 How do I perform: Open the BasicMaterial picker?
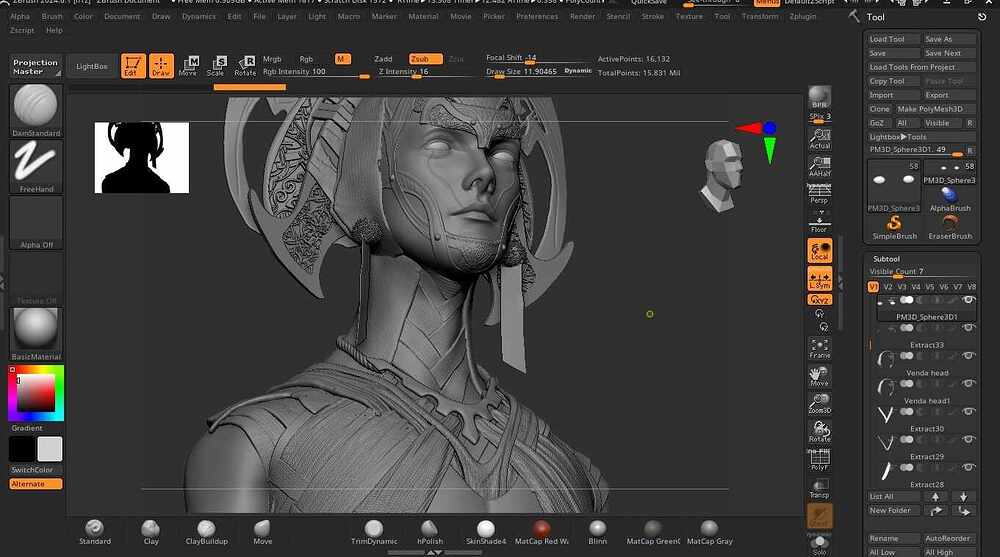pos(36,334)
